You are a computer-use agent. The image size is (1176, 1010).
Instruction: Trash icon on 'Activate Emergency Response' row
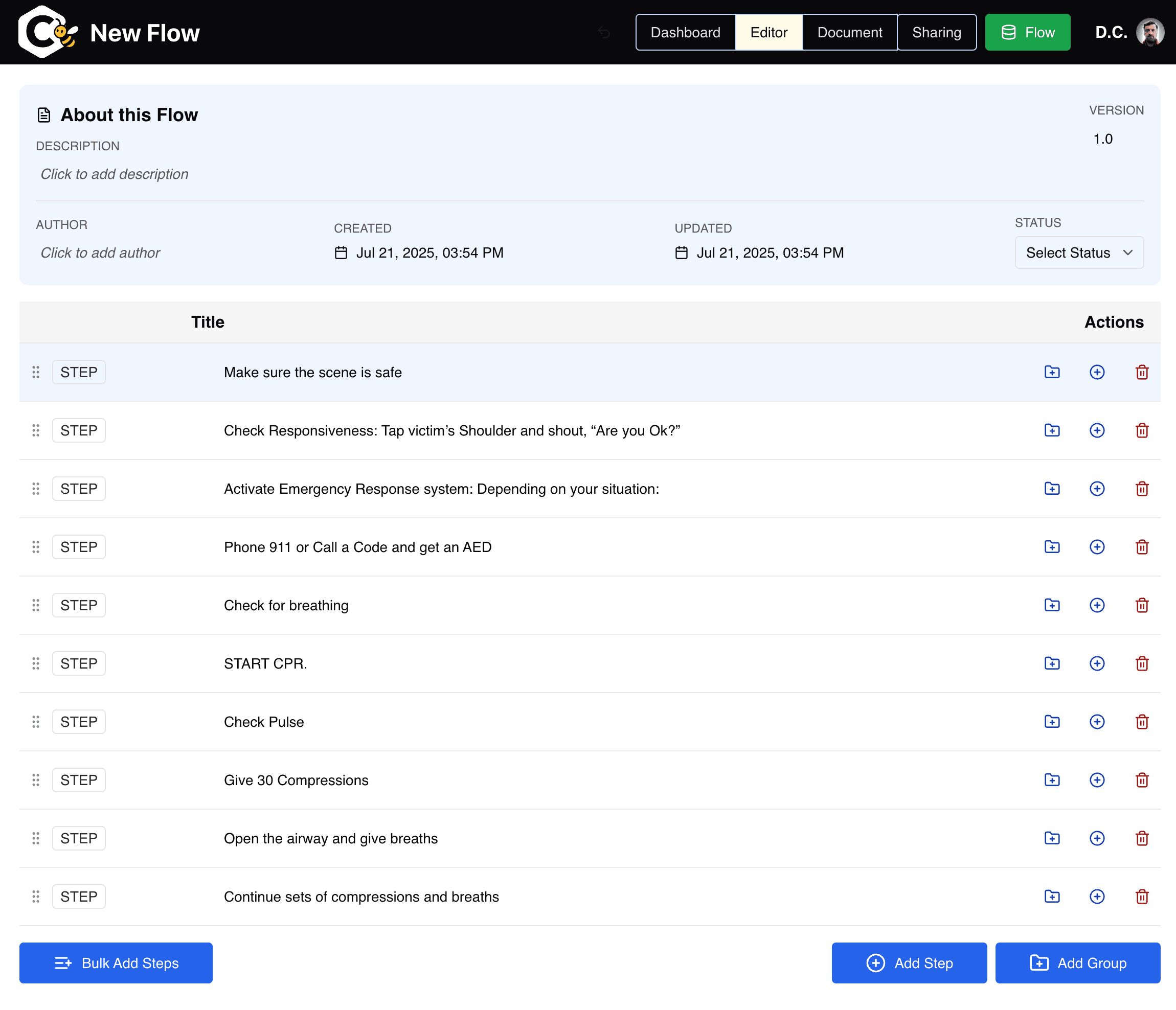1142,489
